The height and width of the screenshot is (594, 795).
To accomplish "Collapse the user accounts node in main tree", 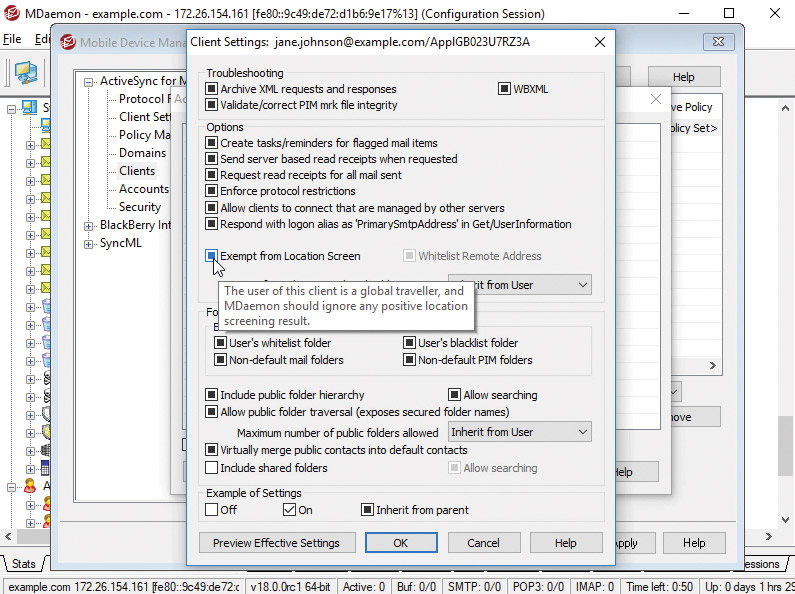I will click(x=12, y=487).
